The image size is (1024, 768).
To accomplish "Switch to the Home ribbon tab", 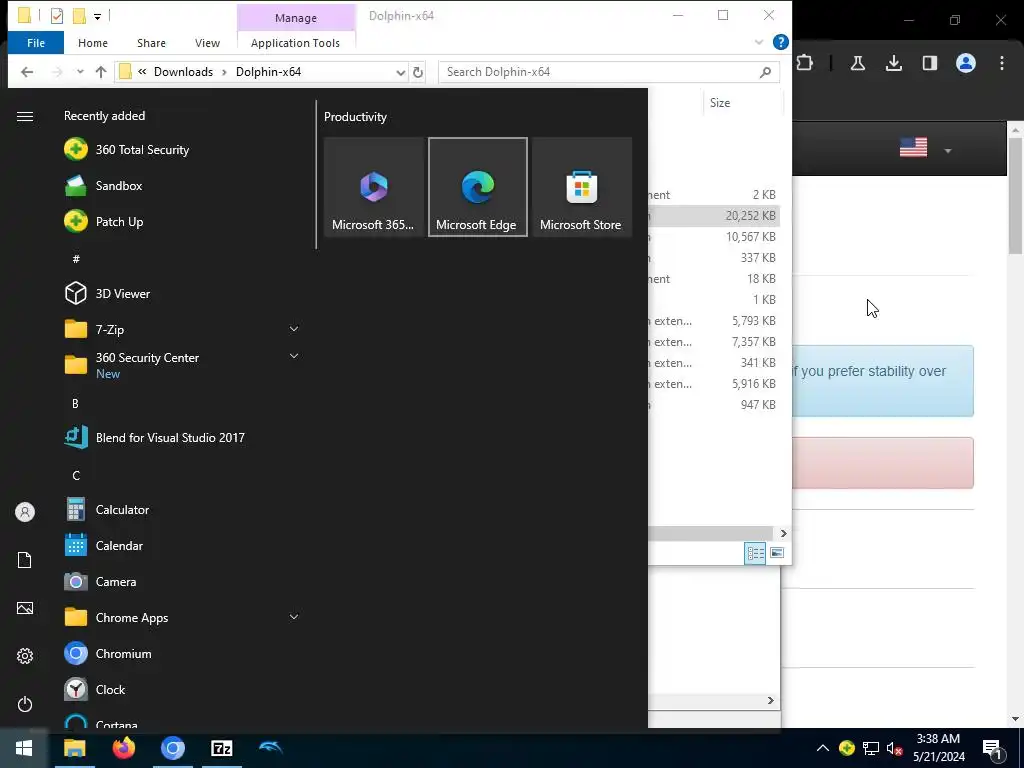I will pos(93,42).
